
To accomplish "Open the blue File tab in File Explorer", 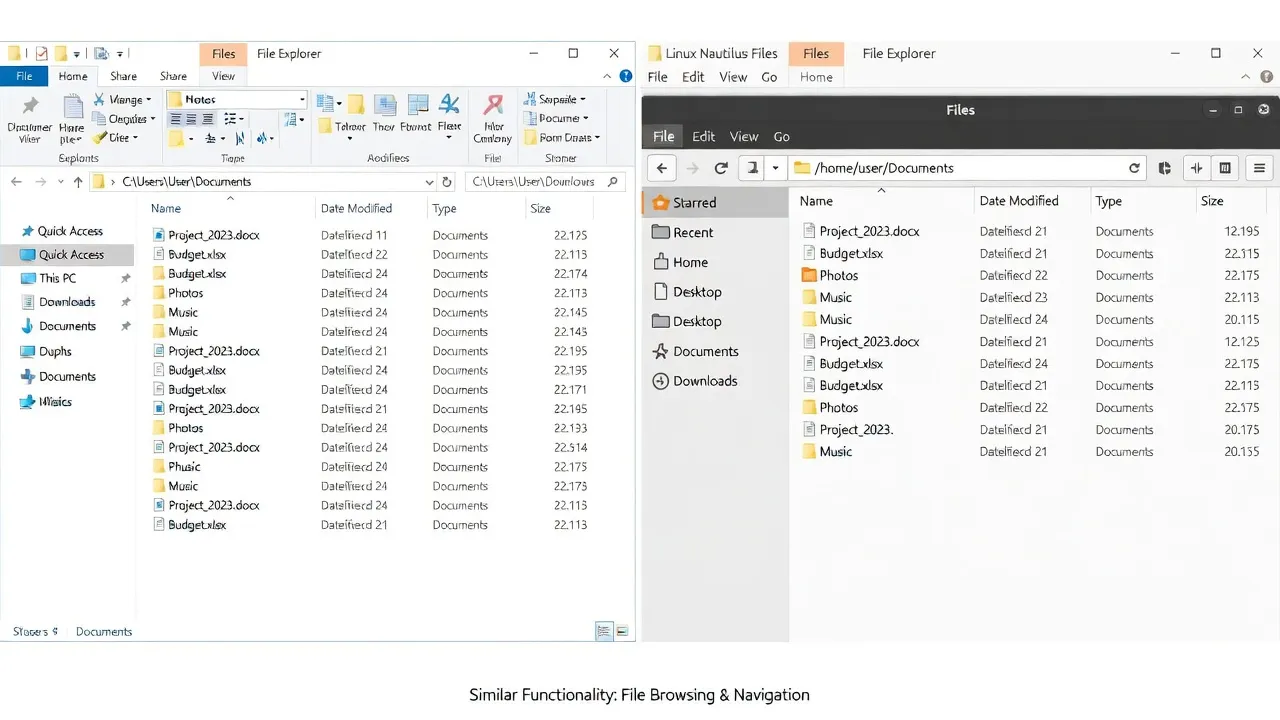I will point(24,76).
